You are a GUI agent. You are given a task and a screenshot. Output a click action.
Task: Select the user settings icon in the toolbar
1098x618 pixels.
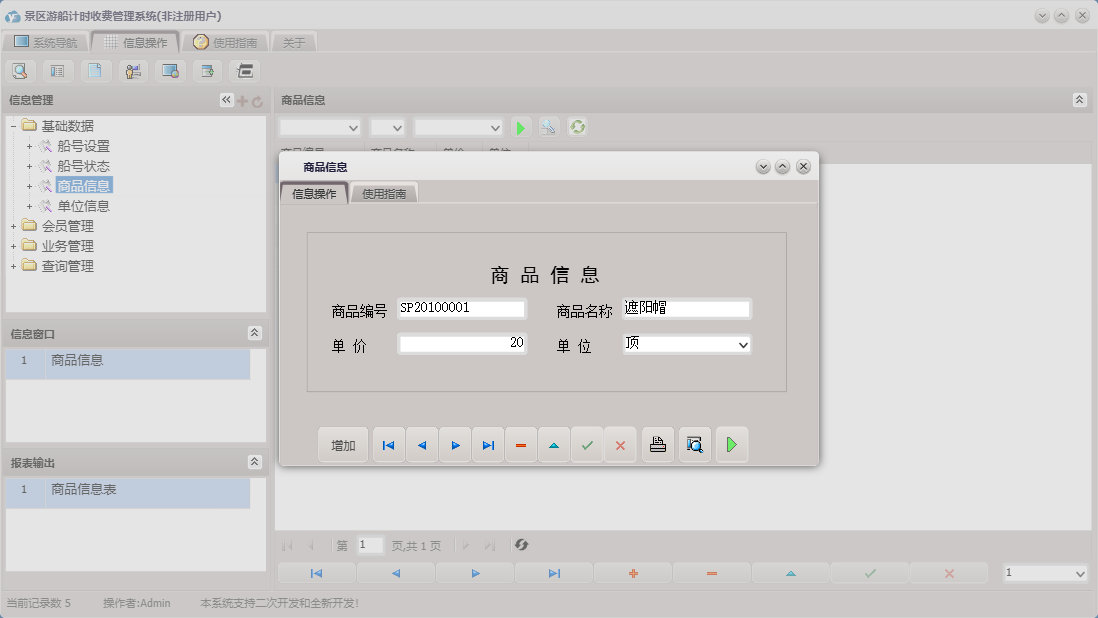click(132, 70)
